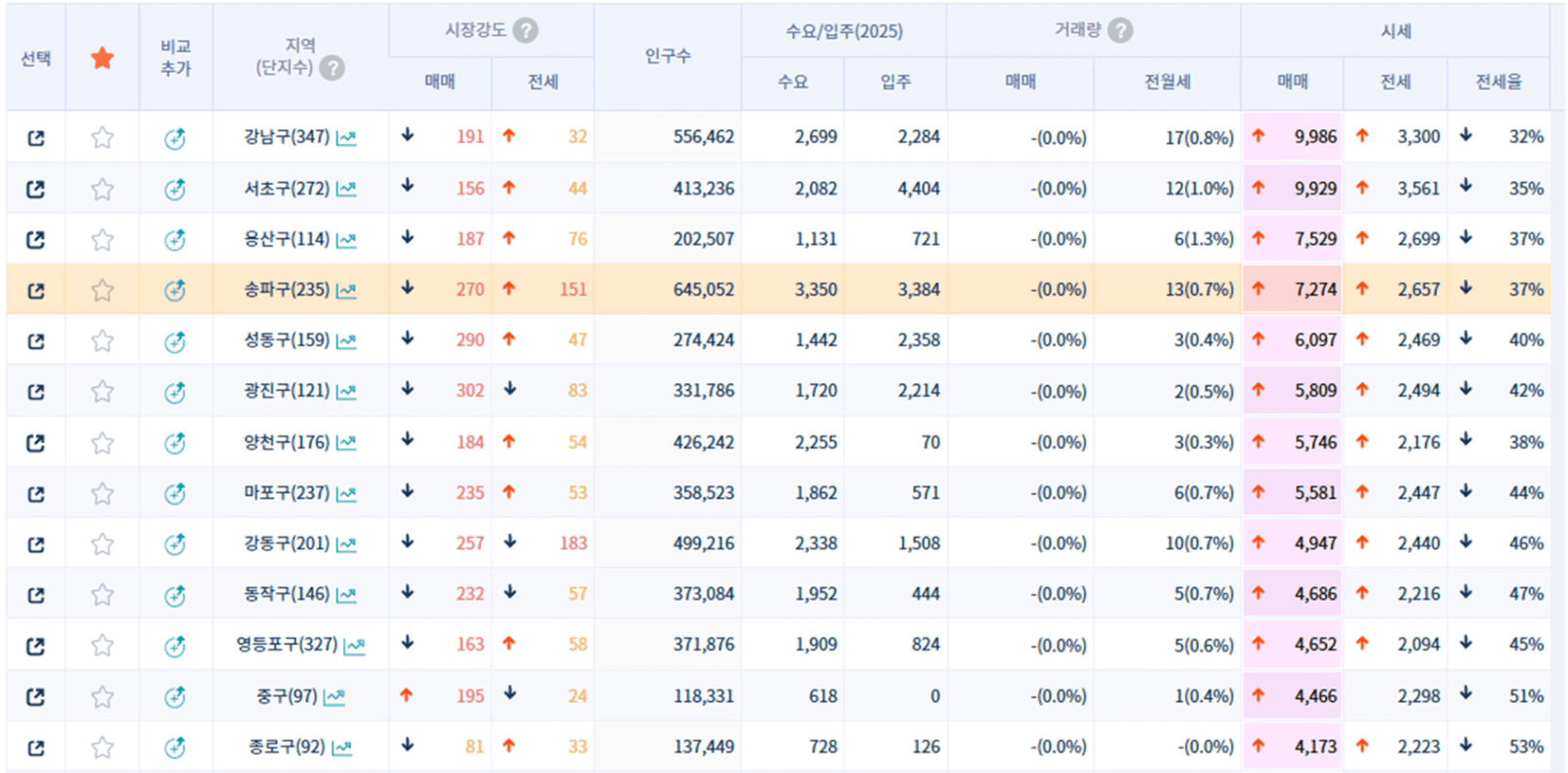Sort by 인구수 column header
1568x773 pixels.
click(667, 56)
